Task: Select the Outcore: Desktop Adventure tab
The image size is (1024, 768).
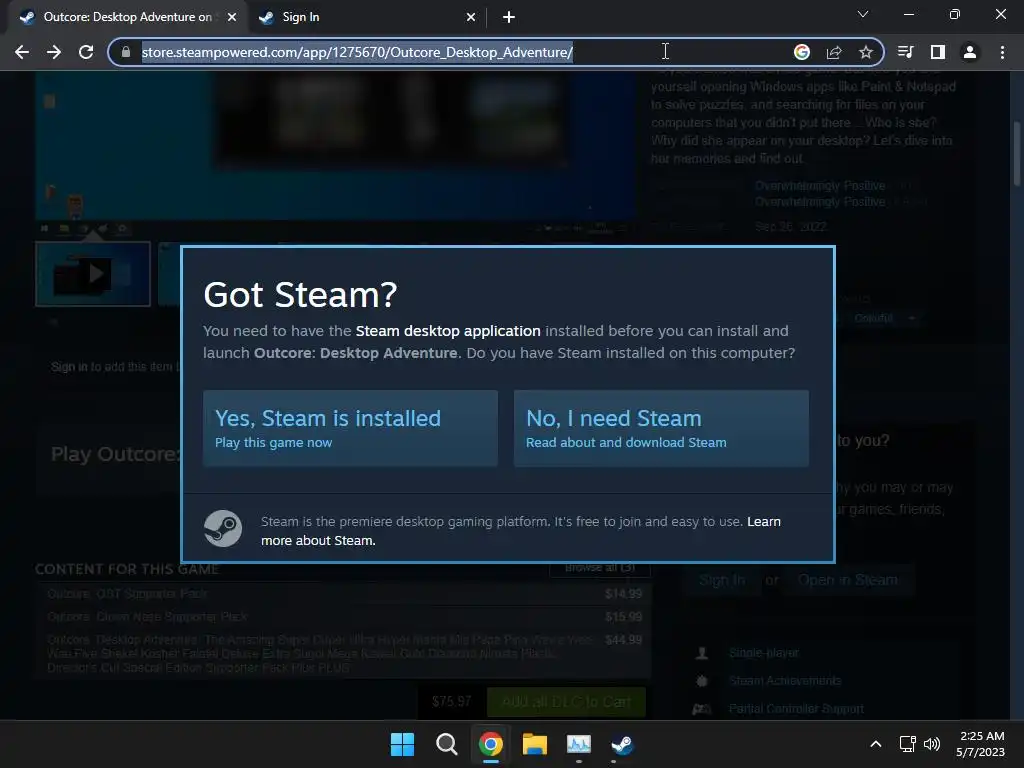Action: [x=128, y=17]
